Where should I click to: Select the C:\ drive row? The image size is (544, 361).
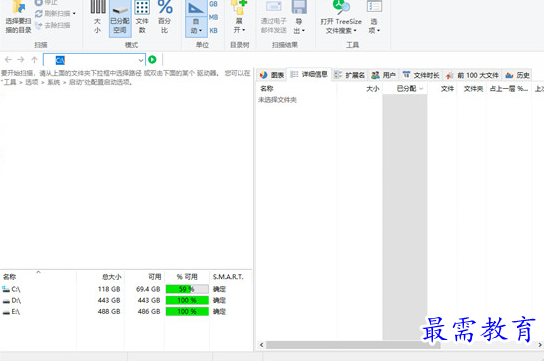tap(126, 289)
